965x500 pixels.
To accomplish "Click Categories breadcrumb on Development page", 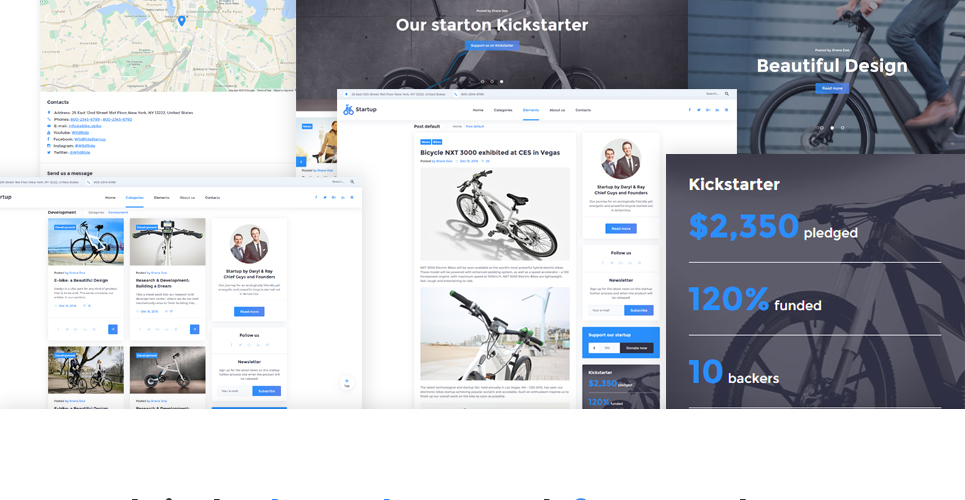I will [96, 212].
